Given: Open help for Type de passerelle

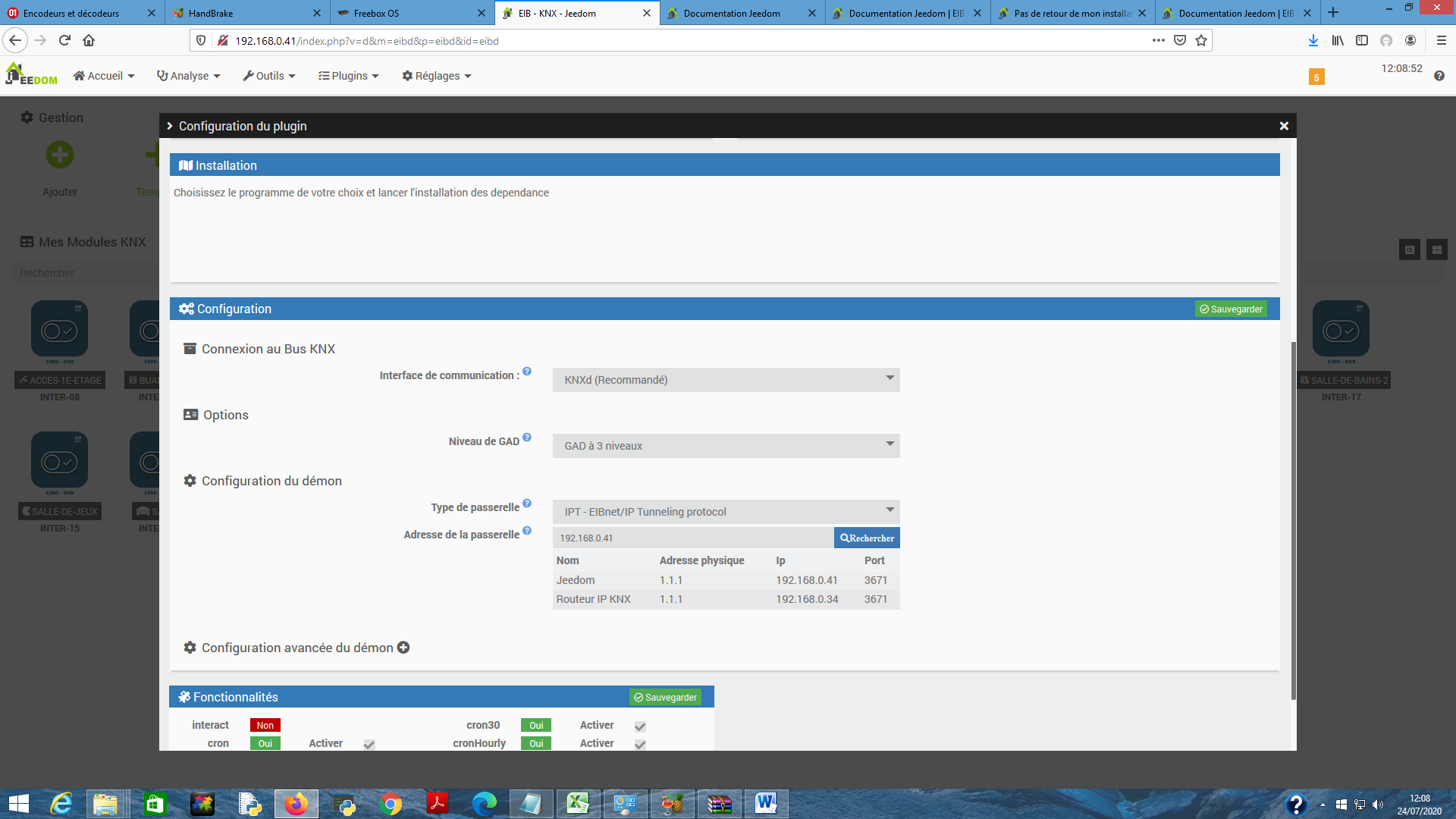Looking at the screenshot, I should 527,504.
